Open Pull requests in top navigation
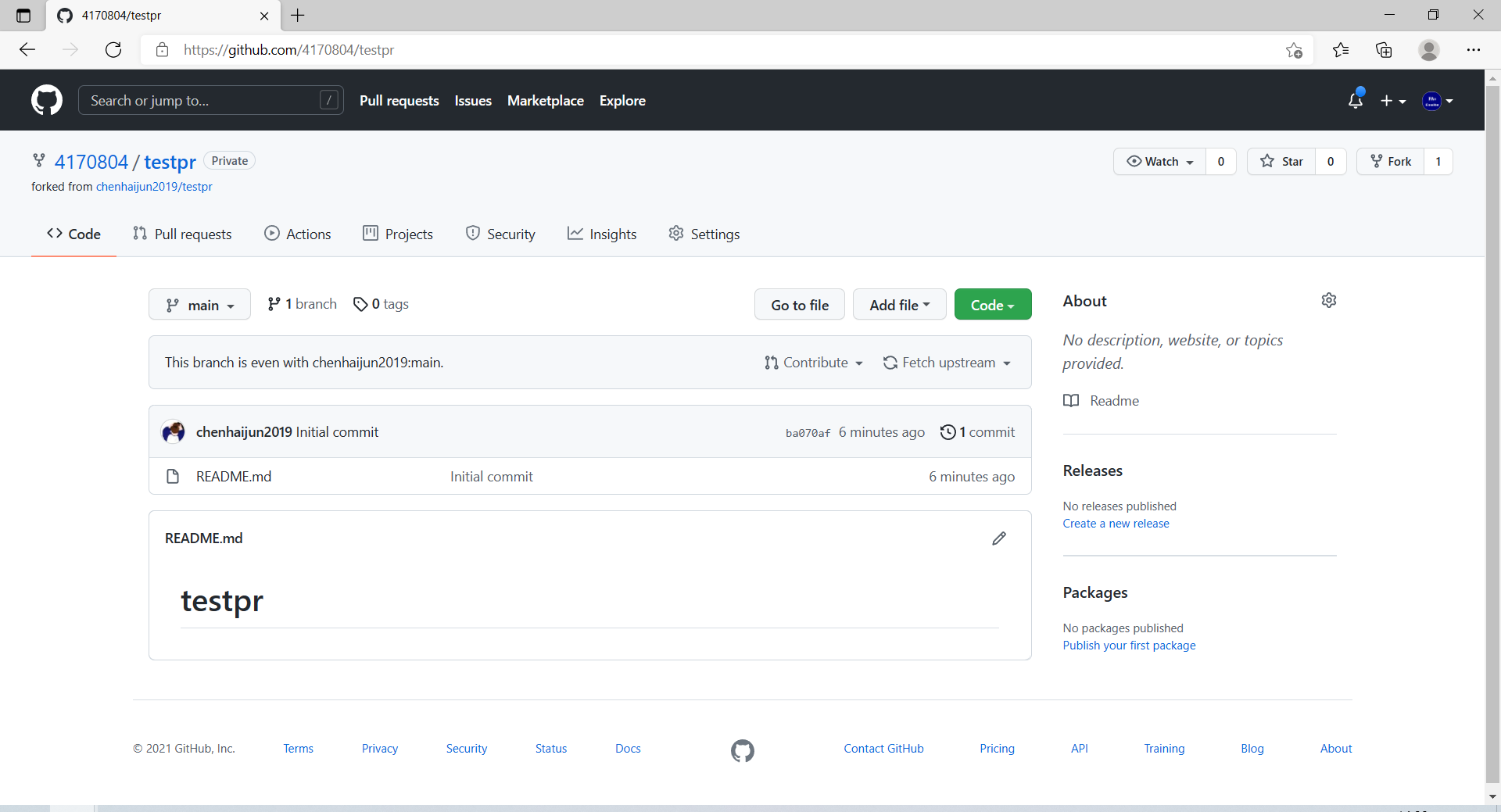This screenshot has width=1501, height=812. (x=399, y=101)
